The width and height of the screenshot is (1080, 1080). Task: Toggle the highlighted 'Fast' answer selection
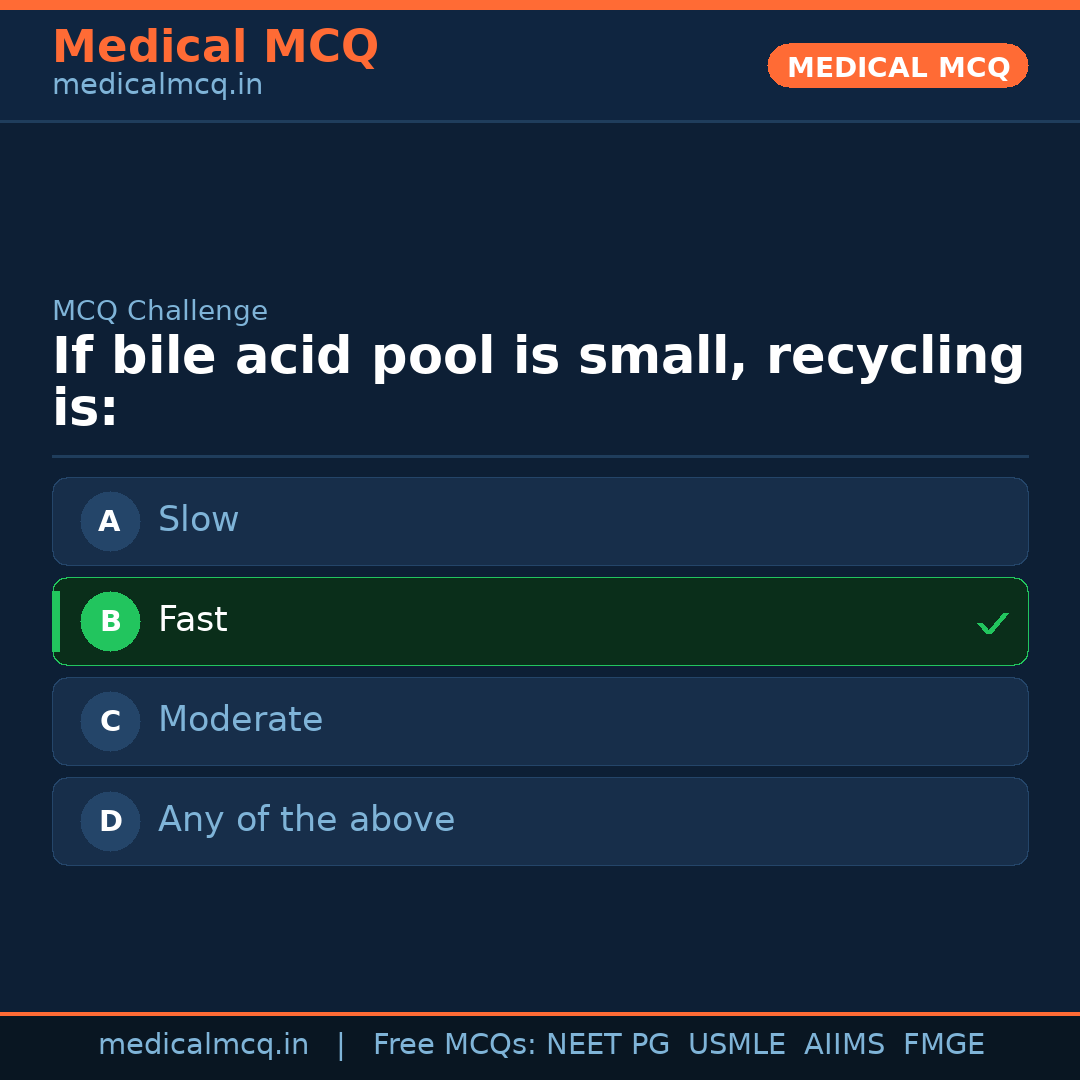[540, 621]
